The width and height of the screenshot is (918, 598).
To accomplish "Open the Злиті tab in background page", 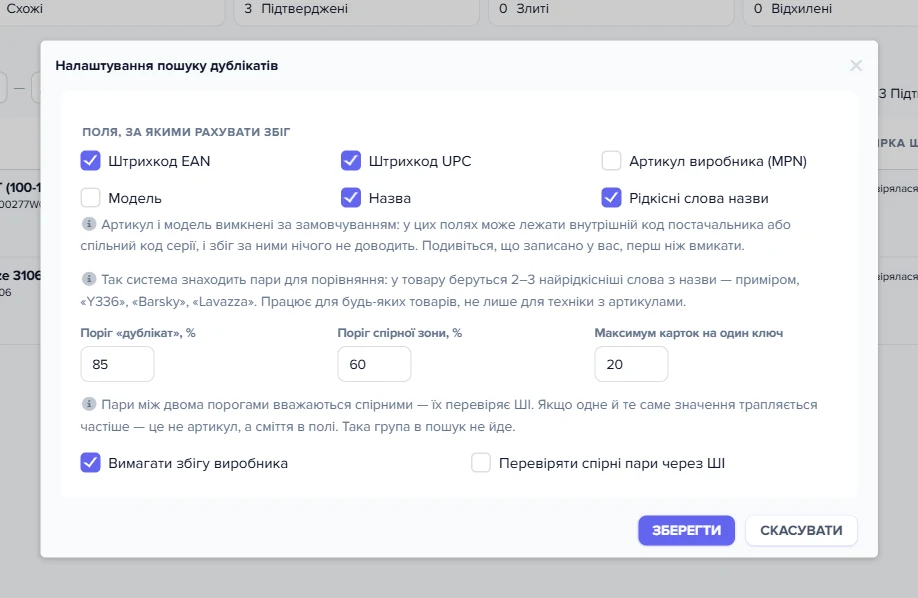I will coord(611,10).
